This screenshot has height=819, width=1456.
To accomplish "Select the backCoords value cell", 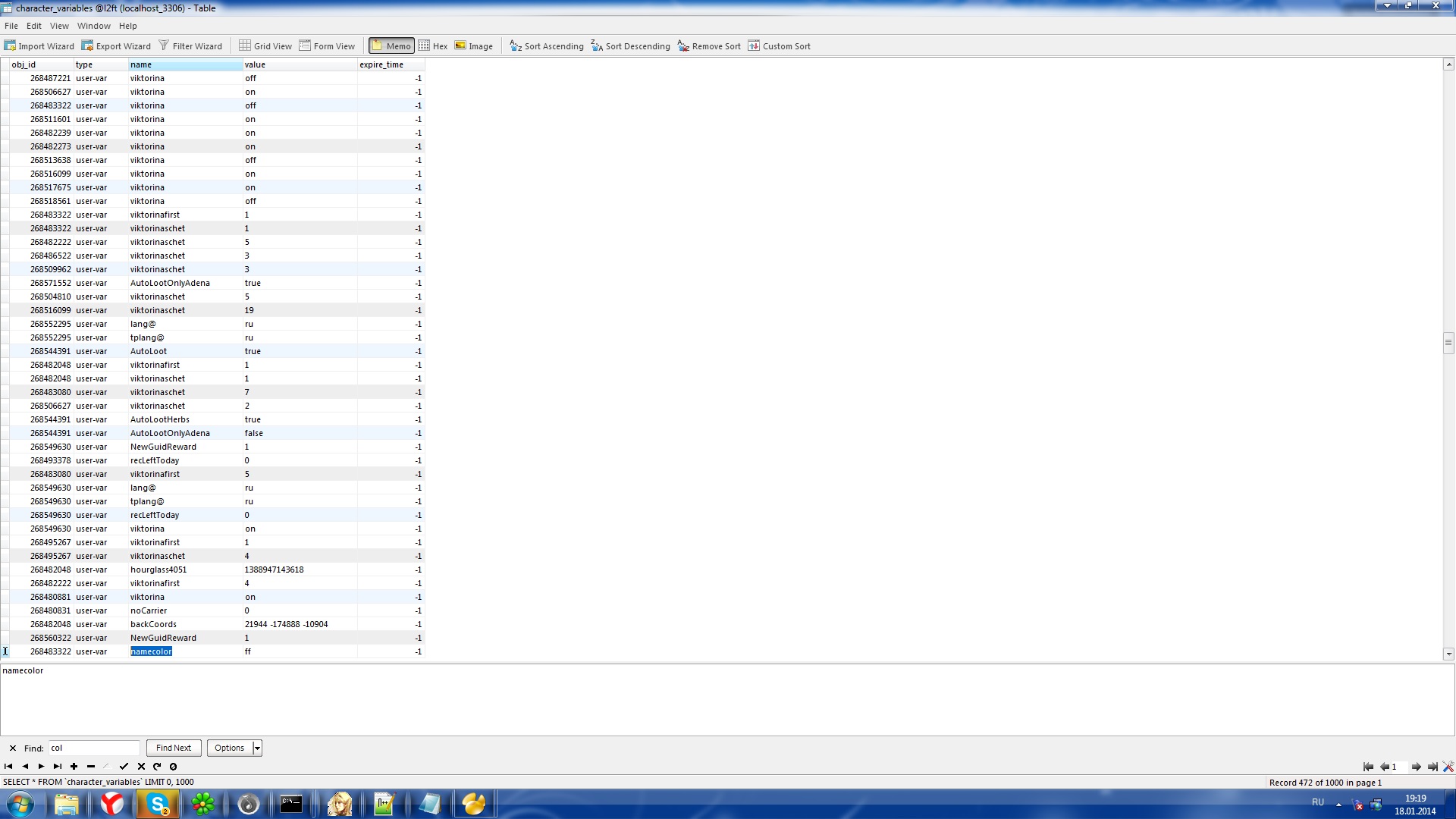I will pos(300,624).
